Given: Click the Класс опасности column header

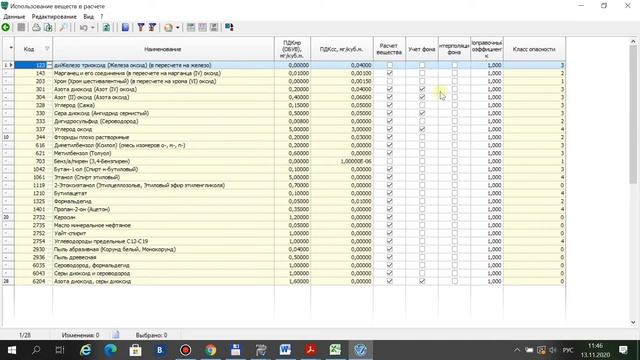Looking at the screenshot, I should tap(534, 49).
